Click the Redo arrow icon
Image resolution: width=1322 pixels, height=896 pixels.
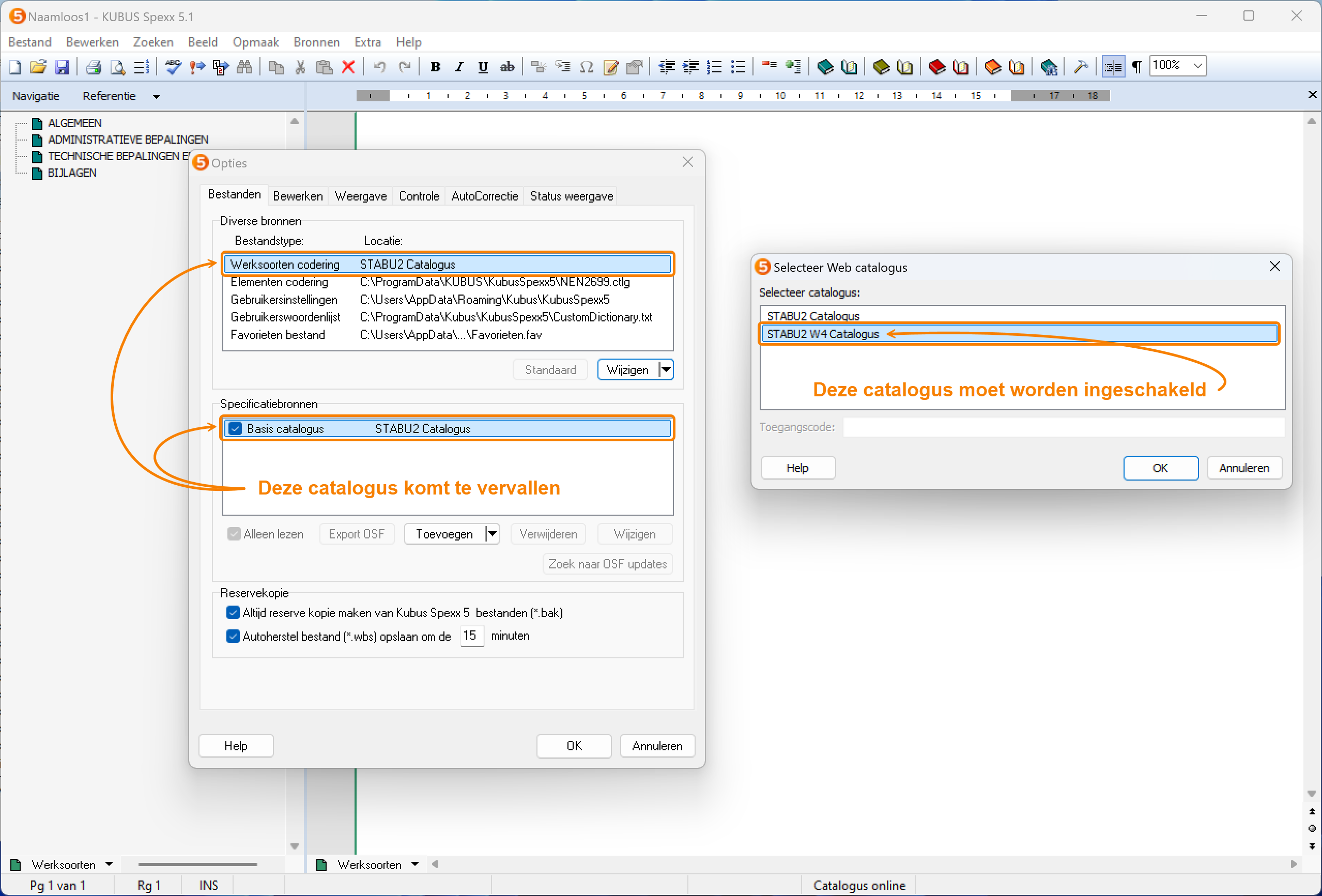click(405, 67)
